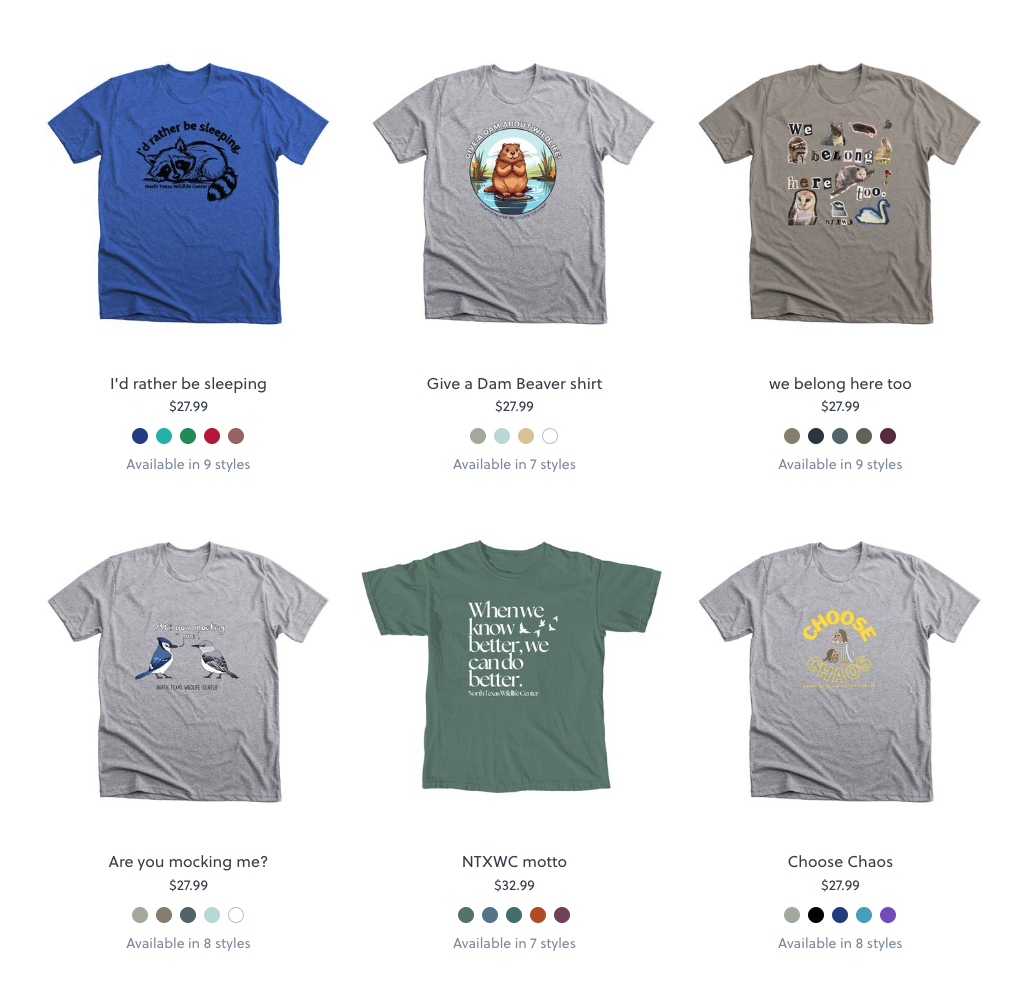This screenshot has width=1026, height=983.
Task: Open the Choose Chaos shirt image
Action: point(840,671)
